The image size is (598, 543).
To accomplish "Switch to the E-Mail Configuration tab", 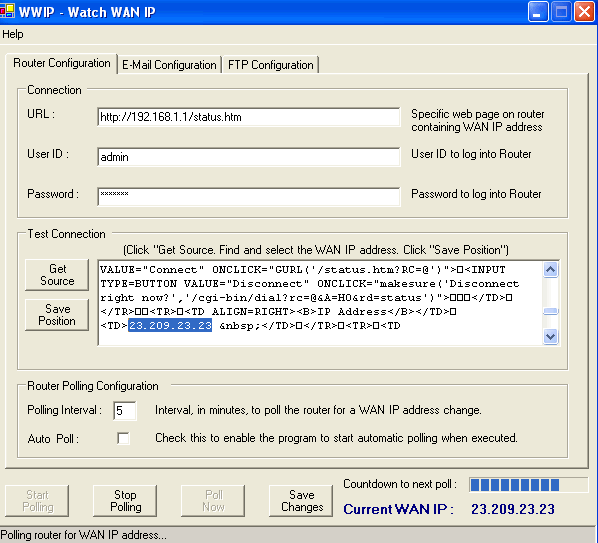I will click(169, 65).
